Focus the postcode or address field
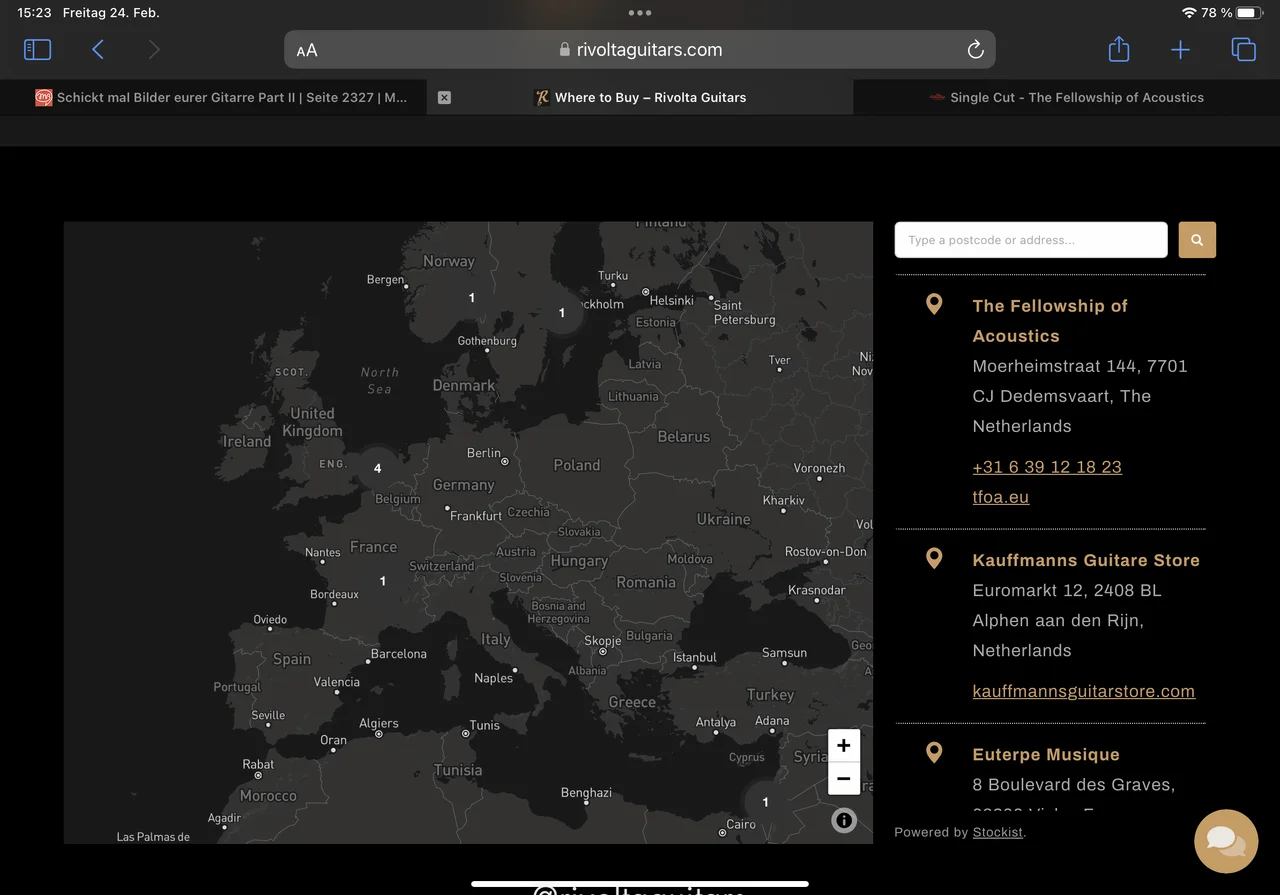The width and height of the screenshot is (1280, 895). (1030, 240)
